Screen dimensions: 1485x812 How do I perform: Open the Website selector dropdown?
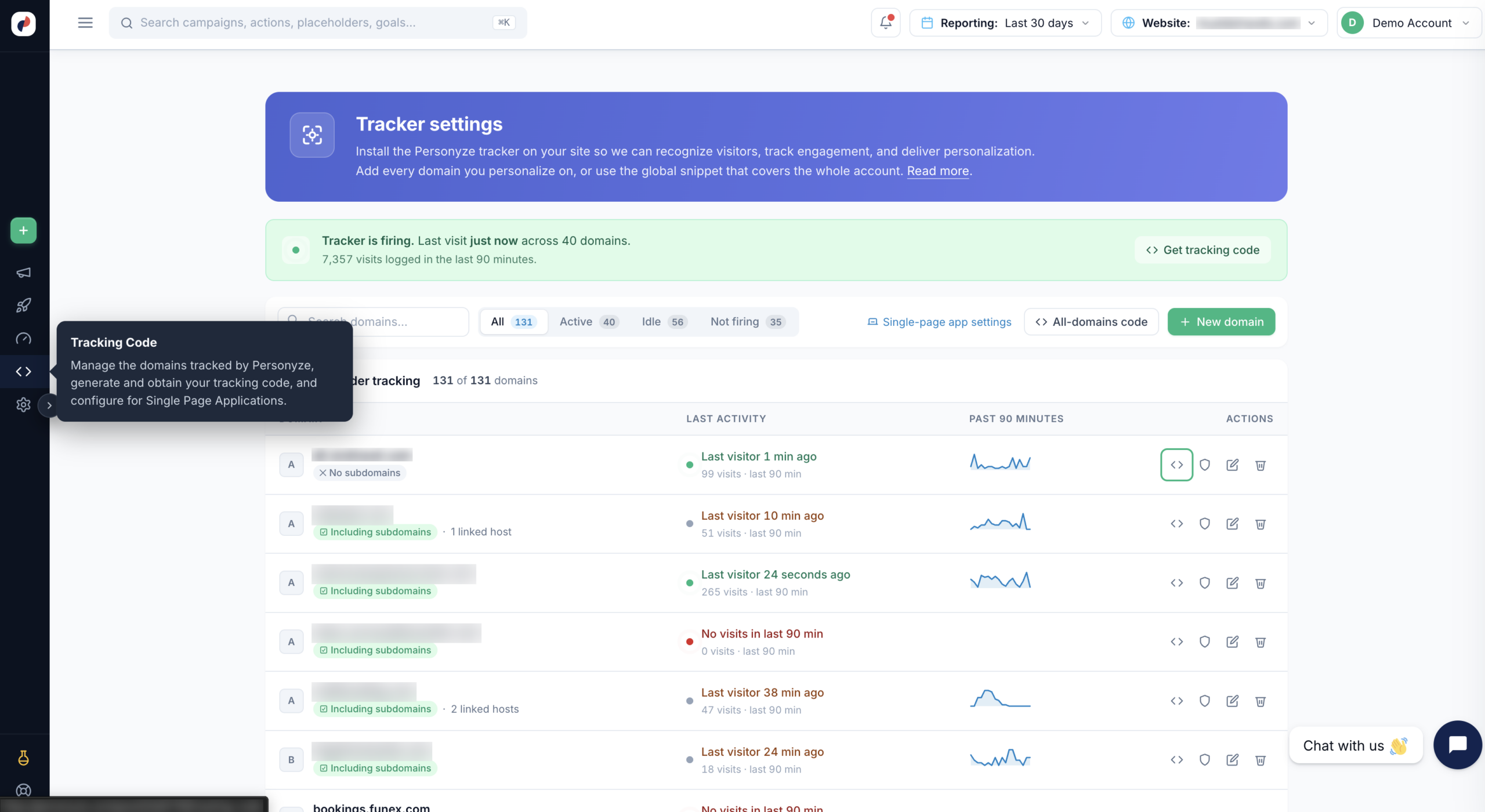pyautogui.click(x=1219, y=23)
